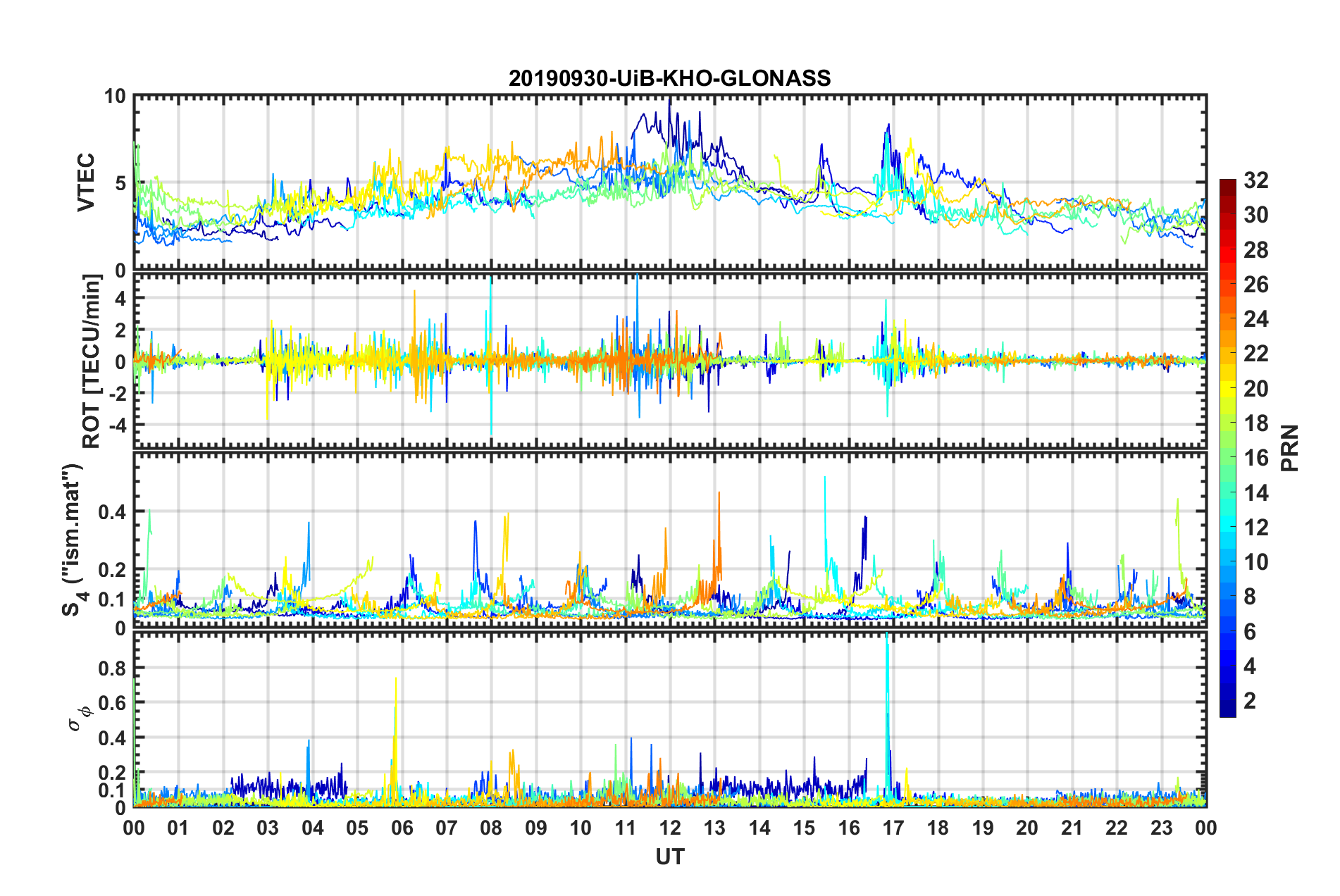Screen dimensions: 1340x896
Task: Select the S4 ("ism.mat") axis label
Action: point(73,540)
